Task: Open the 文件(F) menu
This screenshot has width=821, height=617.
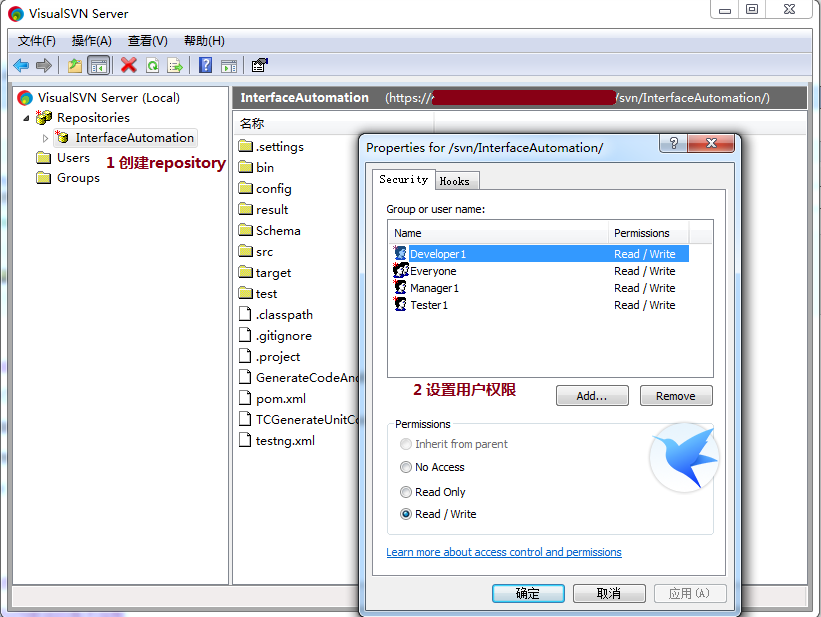Action: (x=37, y=41)
